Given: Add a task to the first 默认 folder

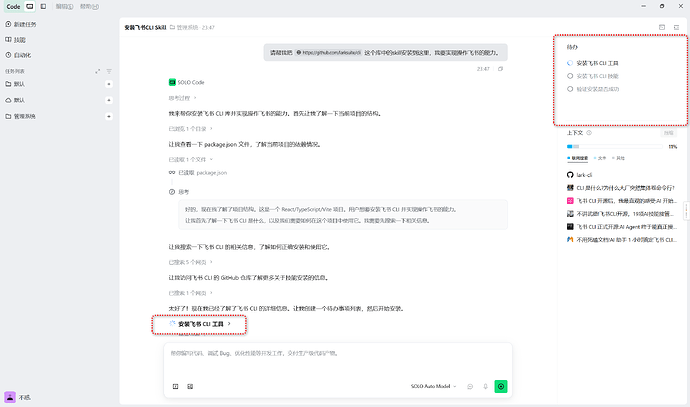Looking at the screenshot, I should tap(109, 84).
